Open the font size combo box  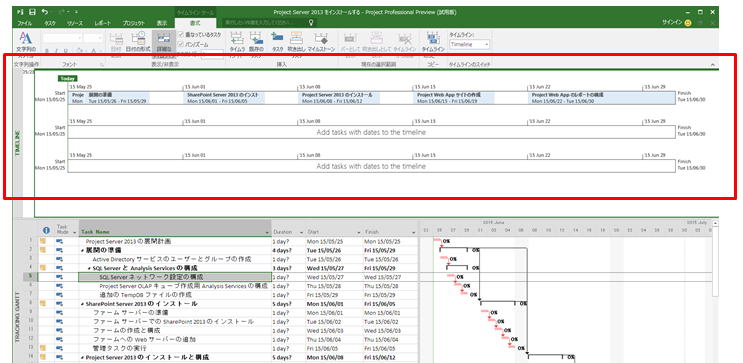point(93,37)
